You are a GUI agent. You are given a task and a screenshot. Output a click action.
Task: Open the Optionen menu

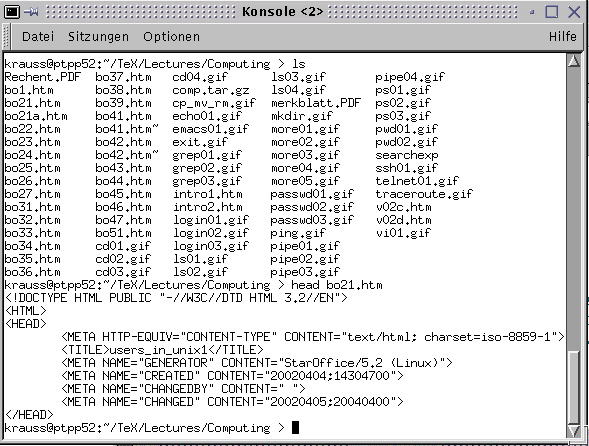(x=171, y=37)
